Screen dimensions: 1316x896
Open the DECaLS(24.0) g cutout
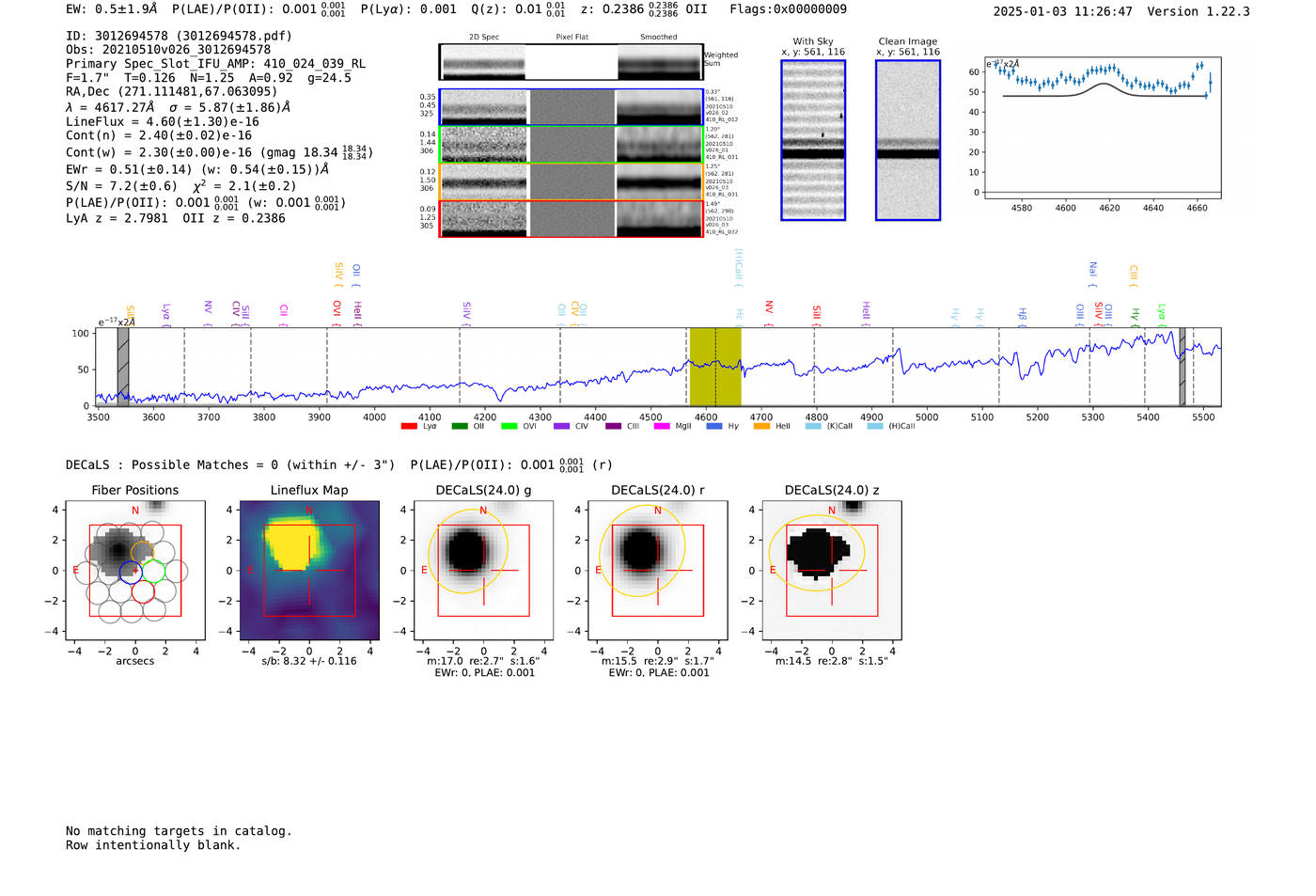click(484, 572)
